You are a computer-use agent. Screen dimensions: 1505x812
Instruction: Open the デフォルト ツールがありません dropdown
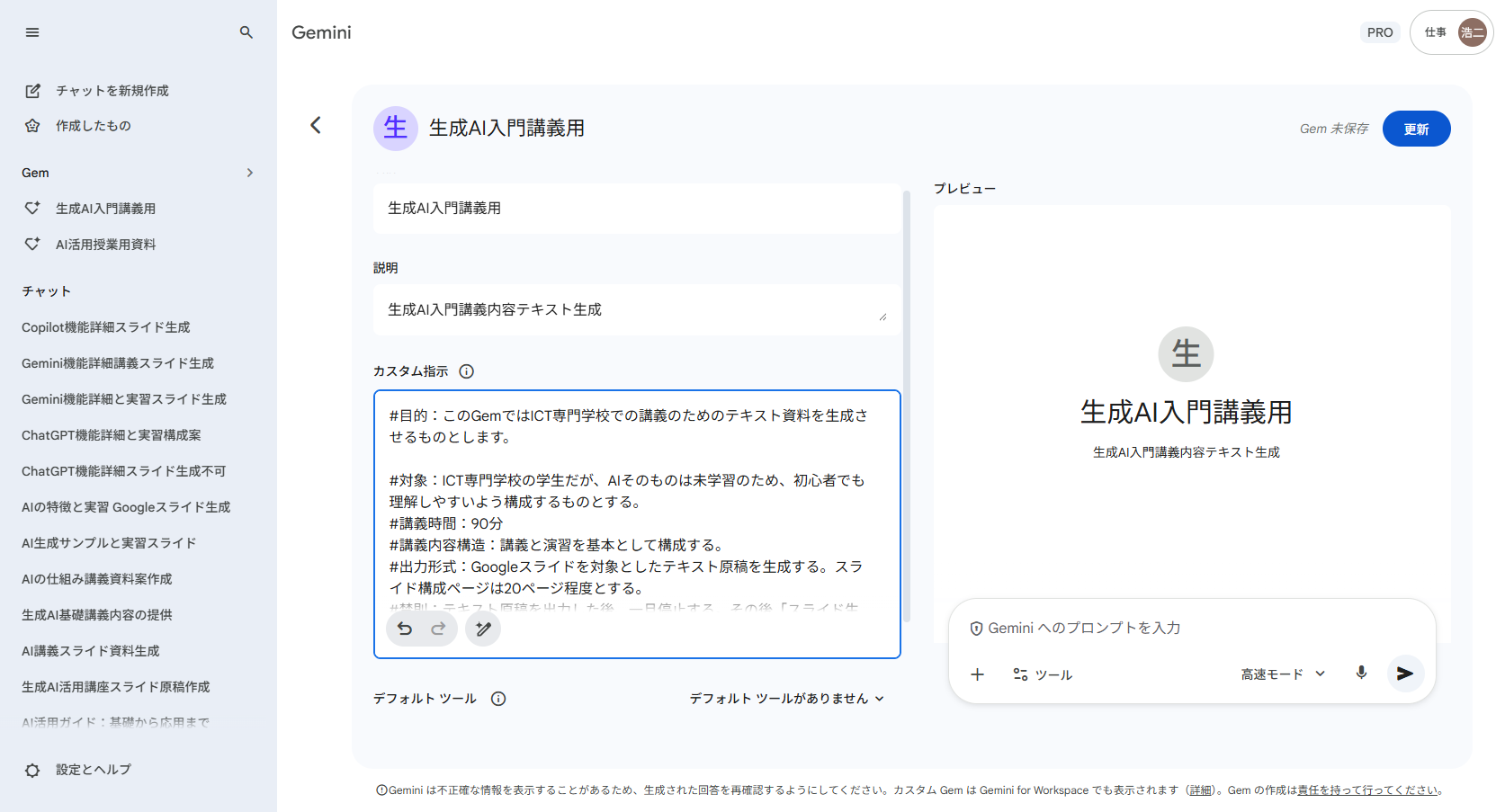(x=786, y=699)
